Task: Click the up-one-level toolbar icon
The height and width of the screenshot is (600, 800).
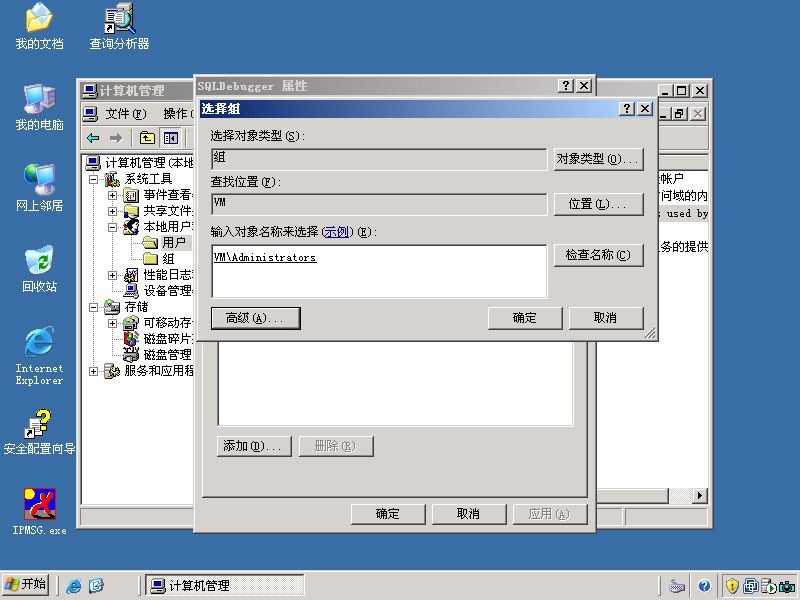Action: pos(147,138)
